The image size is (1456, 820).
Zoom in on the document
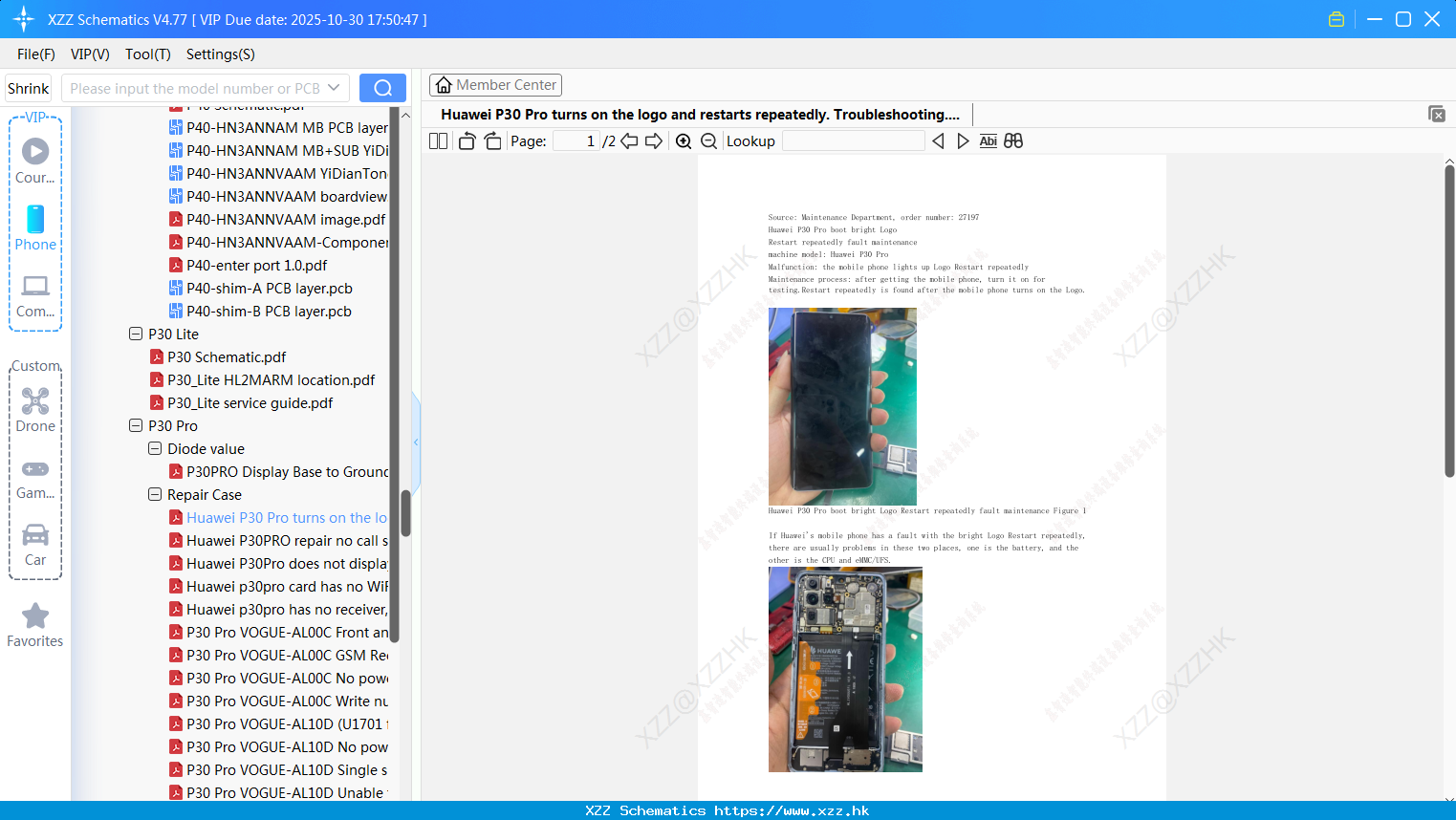pos(684,141)
